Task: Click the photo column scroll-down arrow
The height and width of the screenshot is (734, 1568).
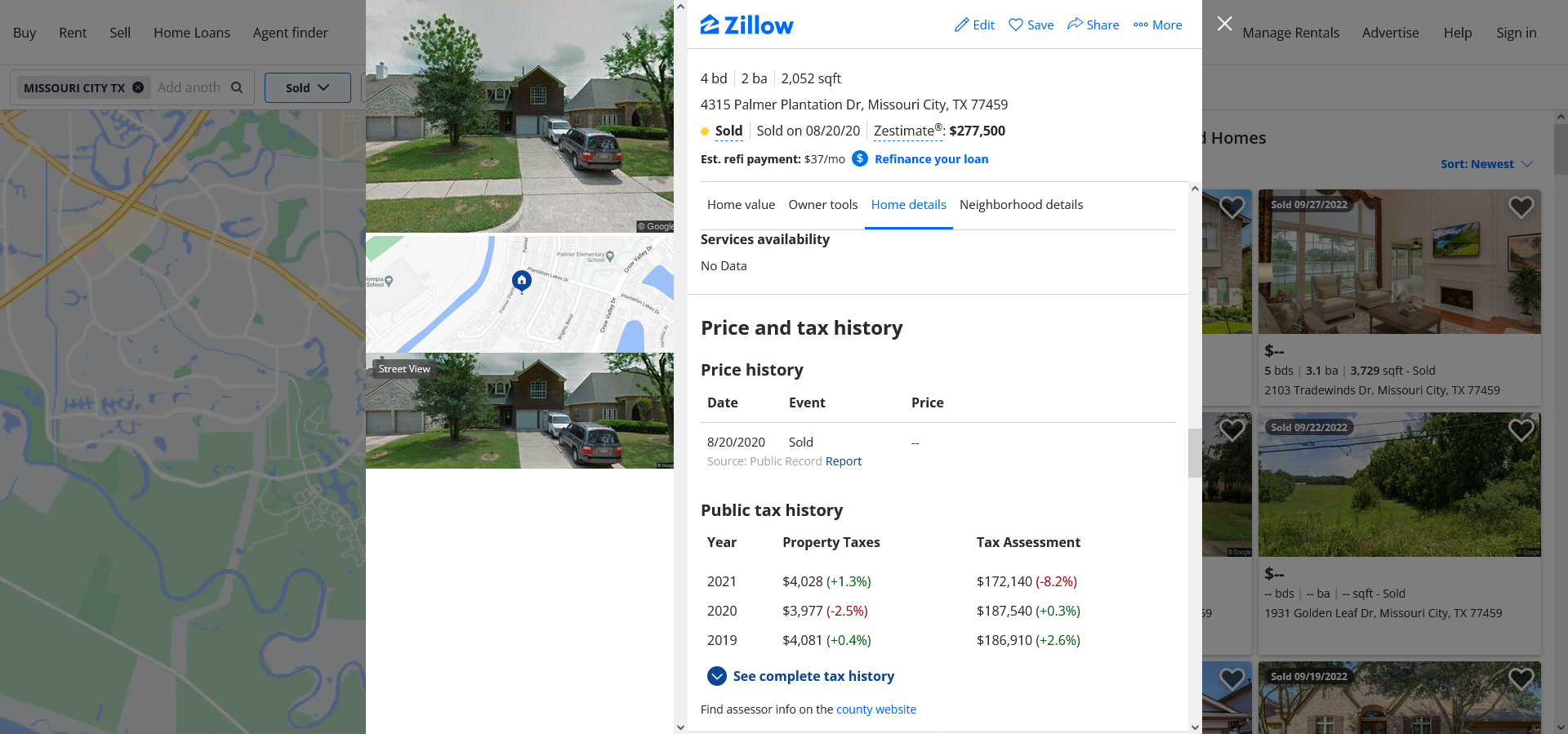Action: (681, 727)
